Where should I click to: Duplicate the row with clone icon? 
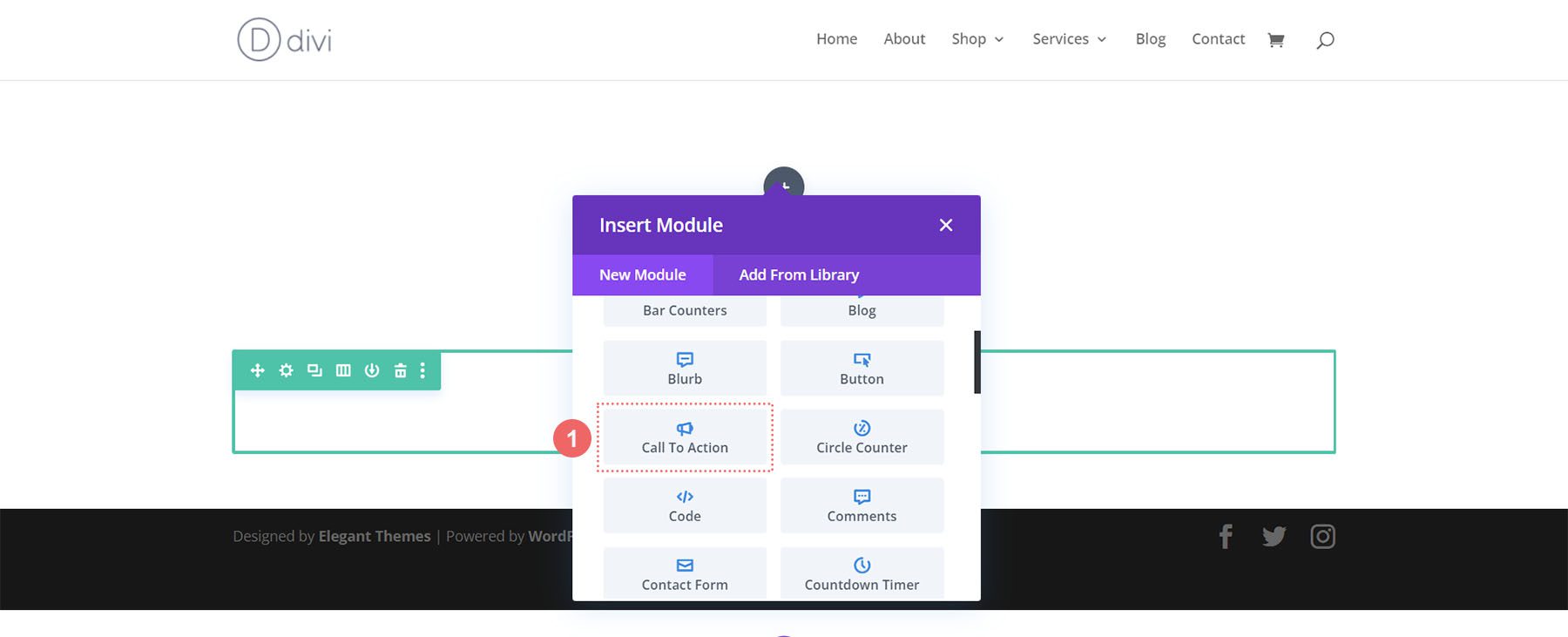[x=314, y=370]
